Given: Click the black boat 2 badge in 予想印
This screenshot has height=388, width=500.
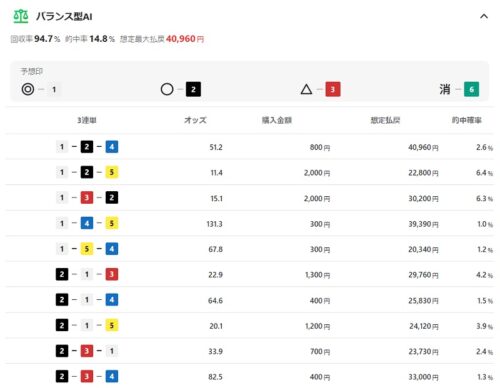Looking at the screenshot, I should pos(193,89).
